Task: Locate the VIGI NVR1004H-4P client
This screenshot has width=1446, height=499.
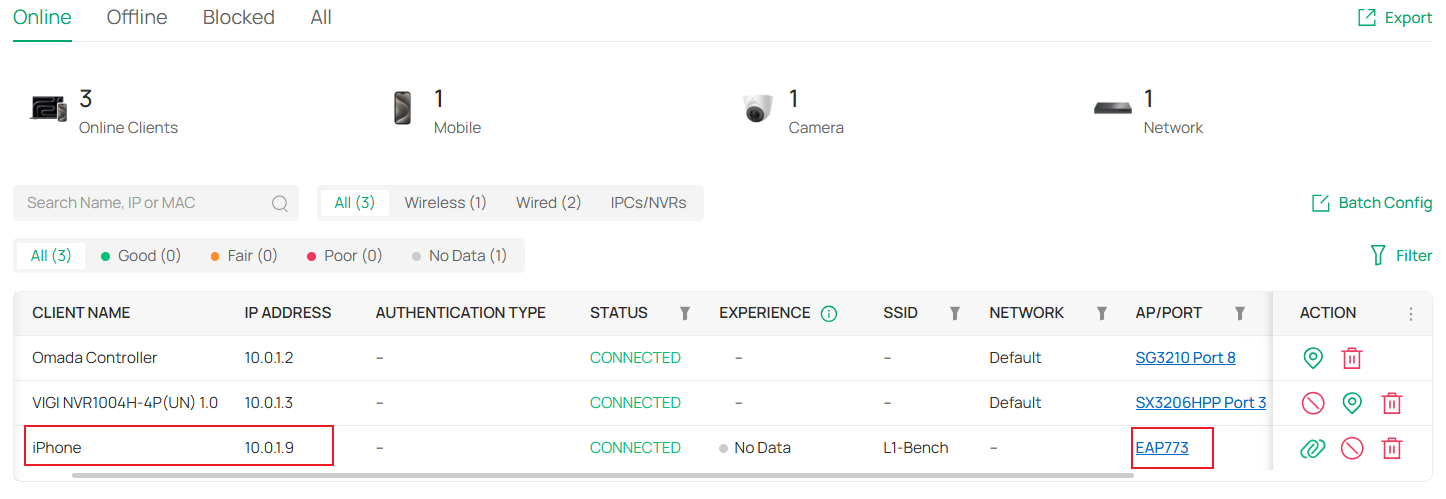Action: (x=1352, y=403)
